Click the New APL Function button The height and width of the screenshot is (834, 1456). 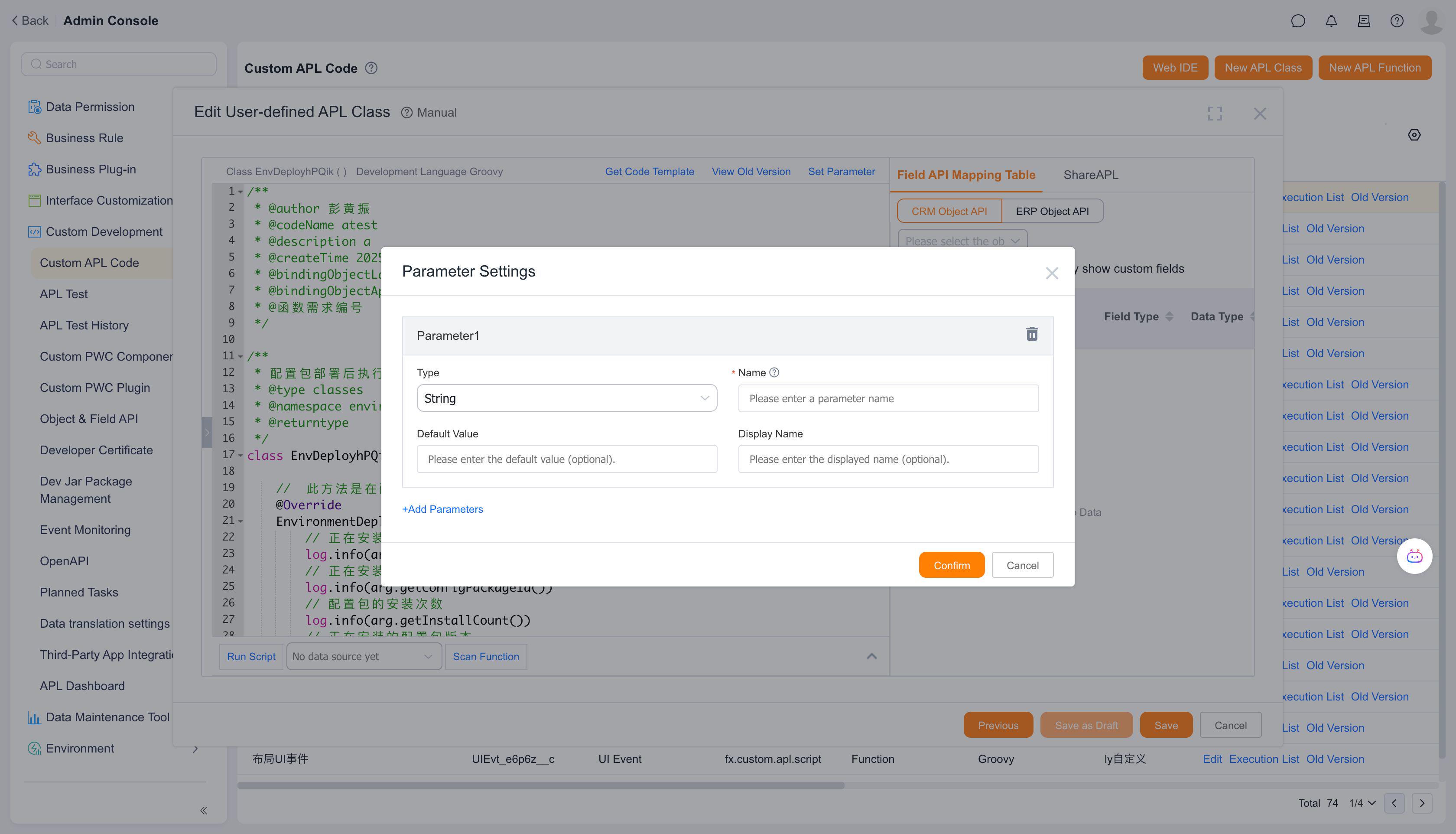(1375, 68)
